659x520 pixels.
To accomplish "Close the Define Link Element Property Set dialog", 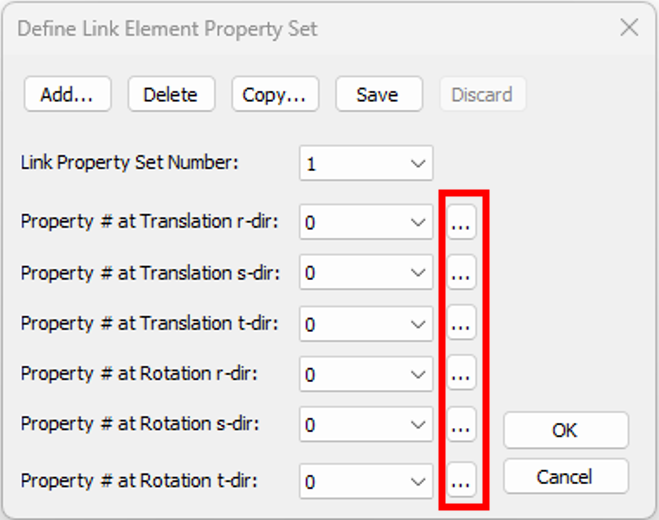I will click(x=629, y=28).
